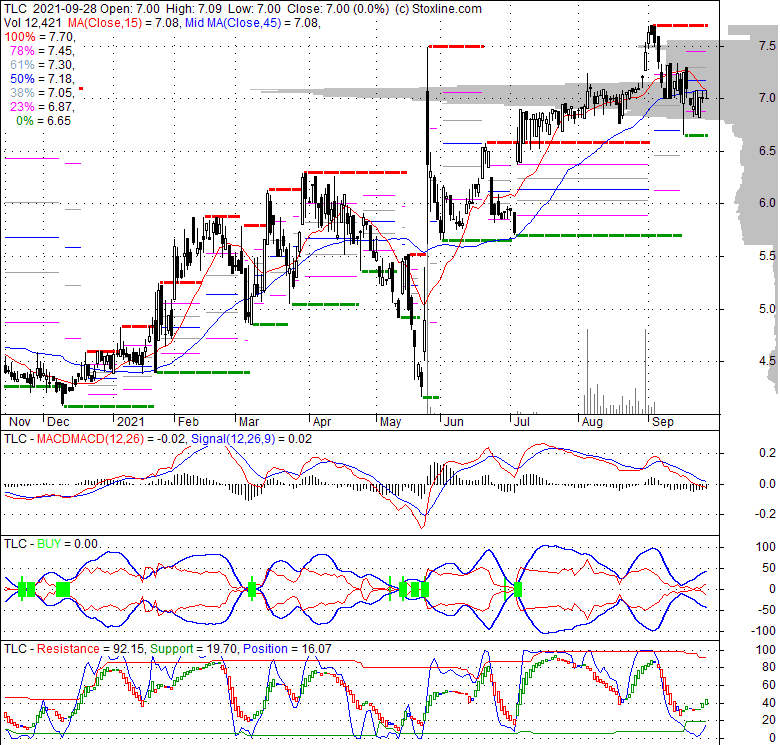Click the TLC - BUY = 0.00 label

[x=51, y=544]
